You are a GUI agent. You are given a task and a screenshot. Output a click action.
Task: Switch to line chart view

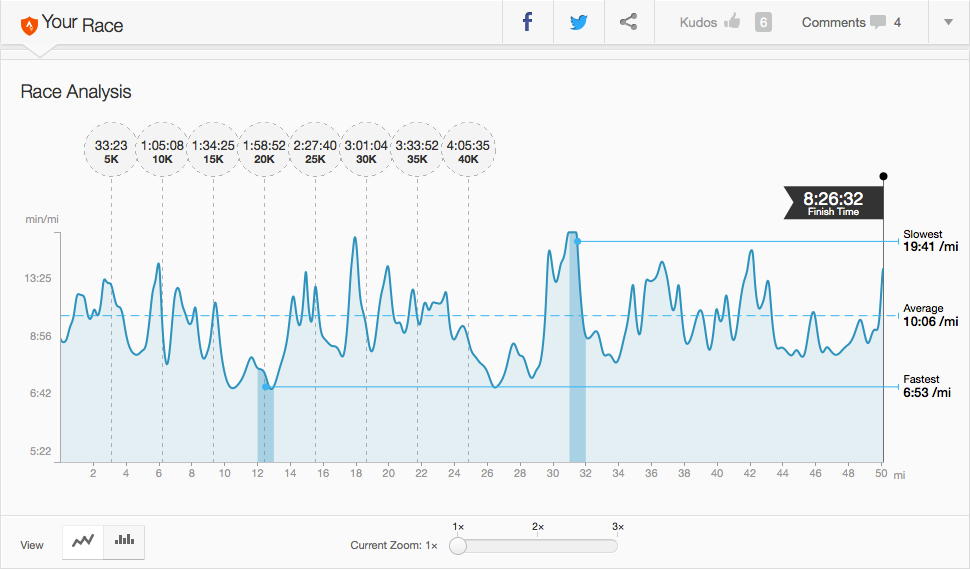(83, 541)
